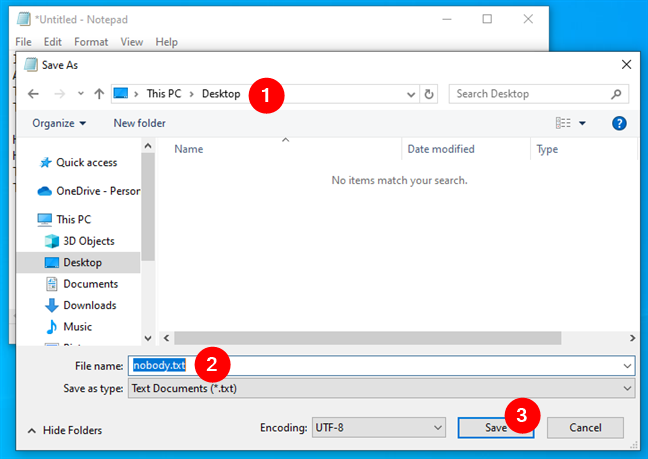Sort files by Name column
The width and height of the screenshot is (648, 459).
[188, 149]
